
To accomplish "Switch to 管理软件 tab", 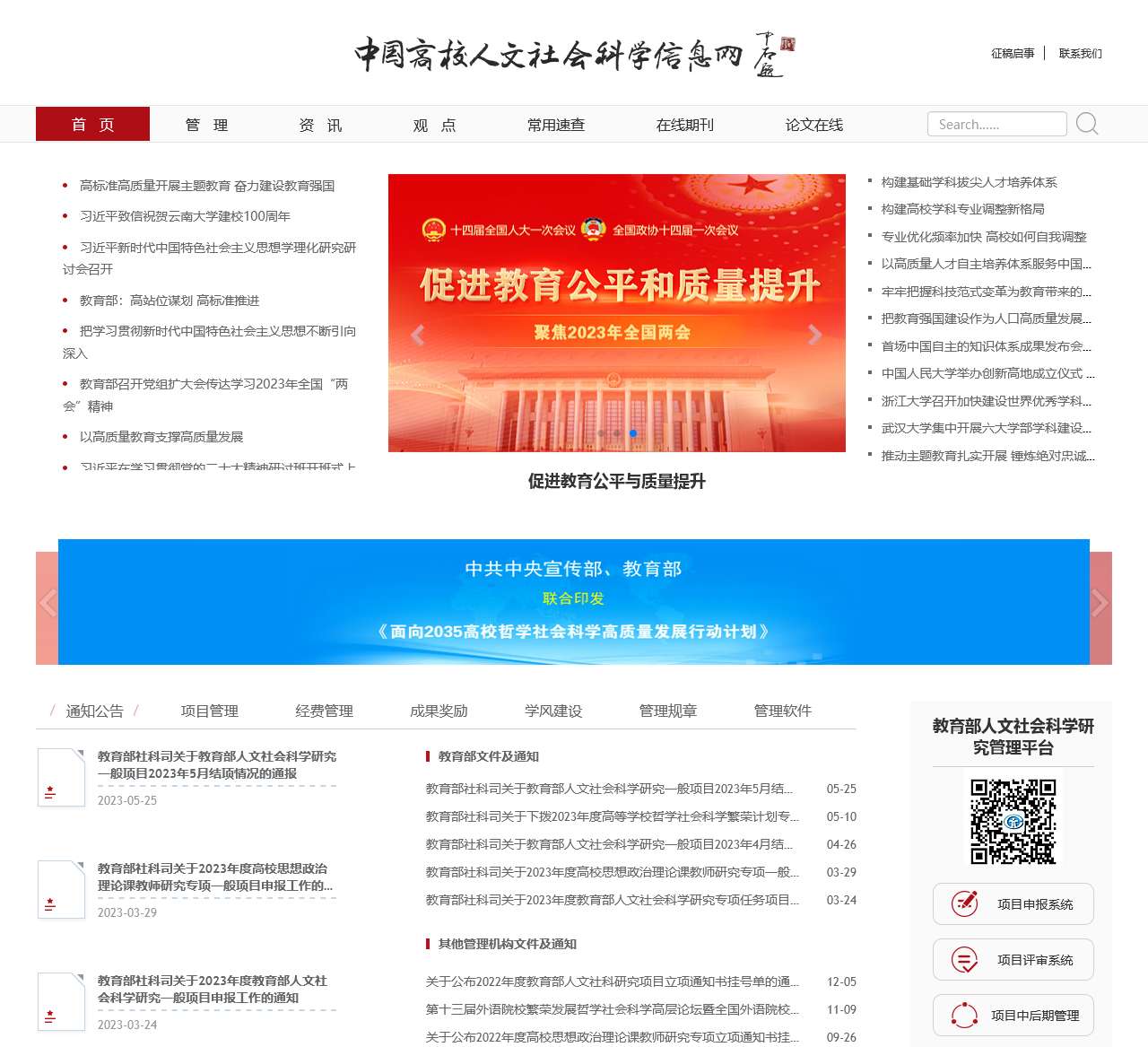I will [783, 711].
